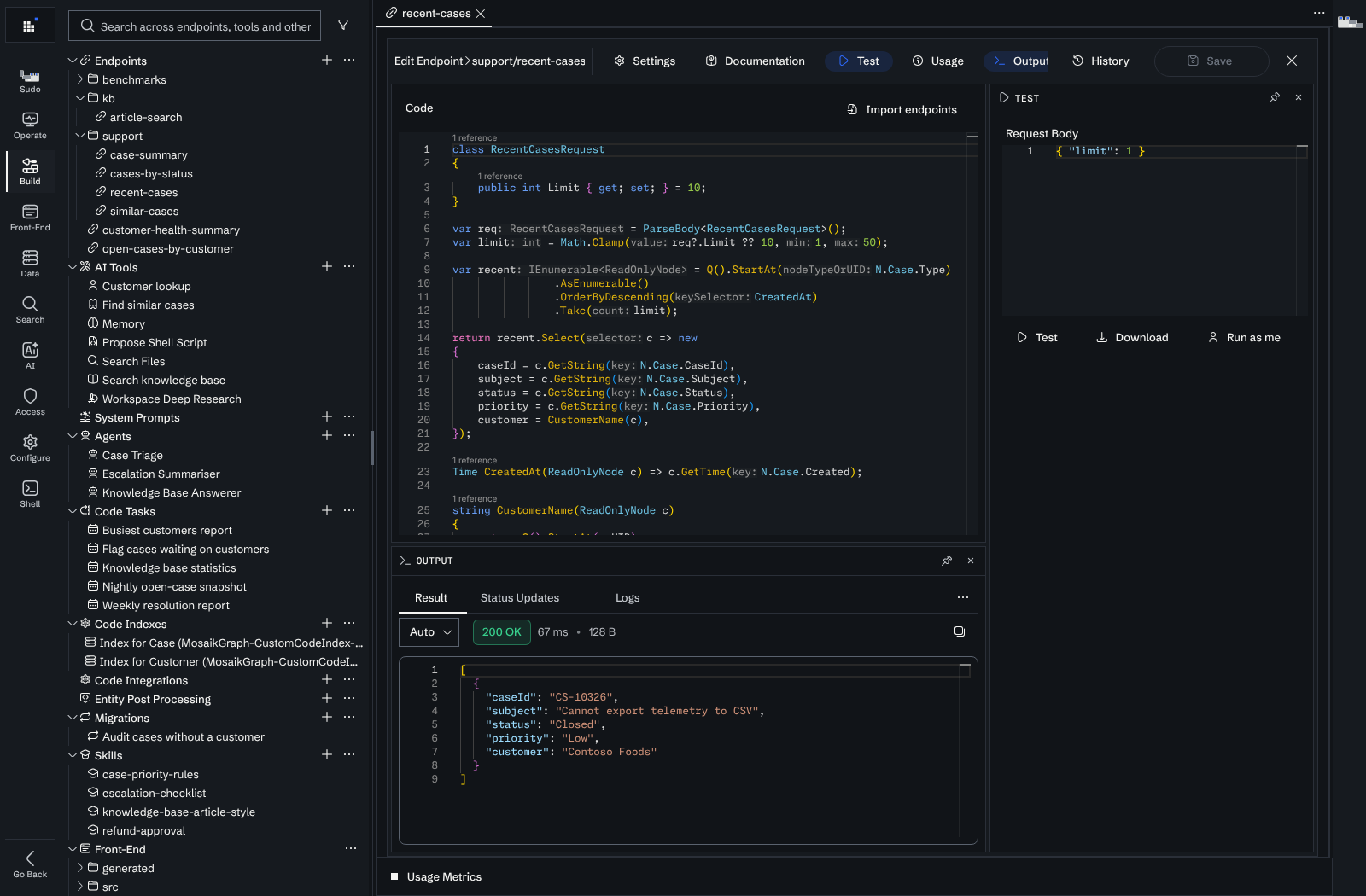Image resolution: width=1366 pixels, height=896 pixels.
Task: Open the Access section in sidebar
Action: 30,403
